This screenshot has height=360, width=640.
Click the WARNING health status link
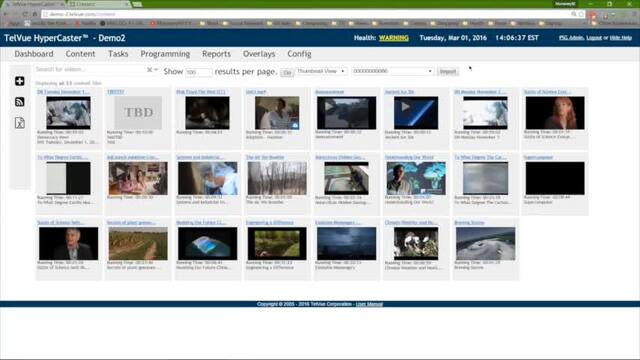pyautogui.click(x=393, y=38)
